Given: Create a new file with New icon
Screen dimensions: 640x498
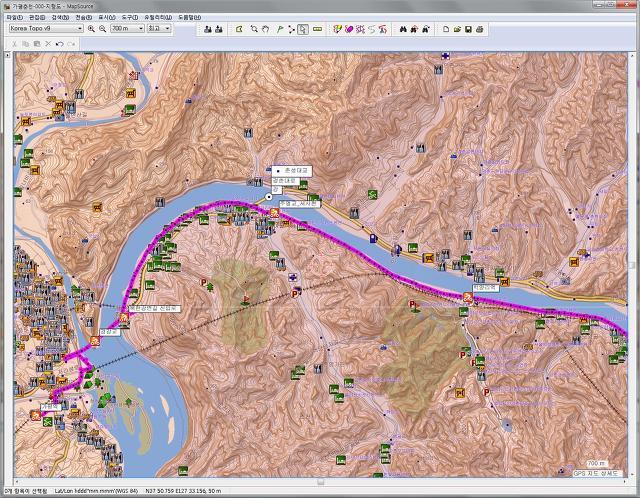Looking at the screenshot, I should [446, 29].
